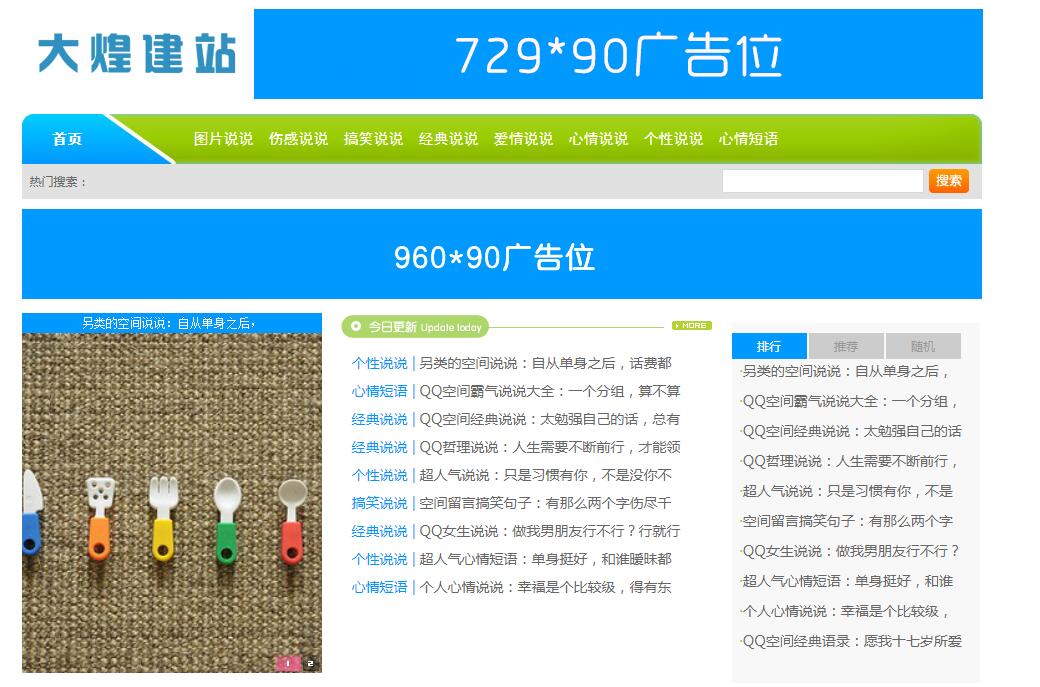Open article QQ哲理说说 in the update list
Viewport: 1040px width, 687px height.
(x=549, y=447)
